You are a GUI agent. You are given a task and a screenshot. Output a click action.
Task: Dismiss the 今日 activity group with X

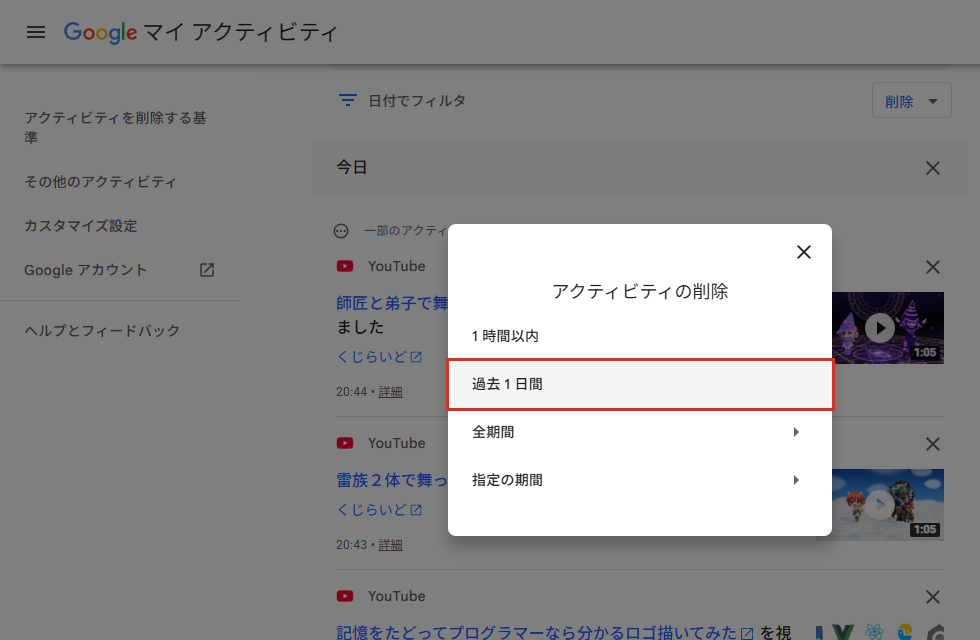point(932,168)
